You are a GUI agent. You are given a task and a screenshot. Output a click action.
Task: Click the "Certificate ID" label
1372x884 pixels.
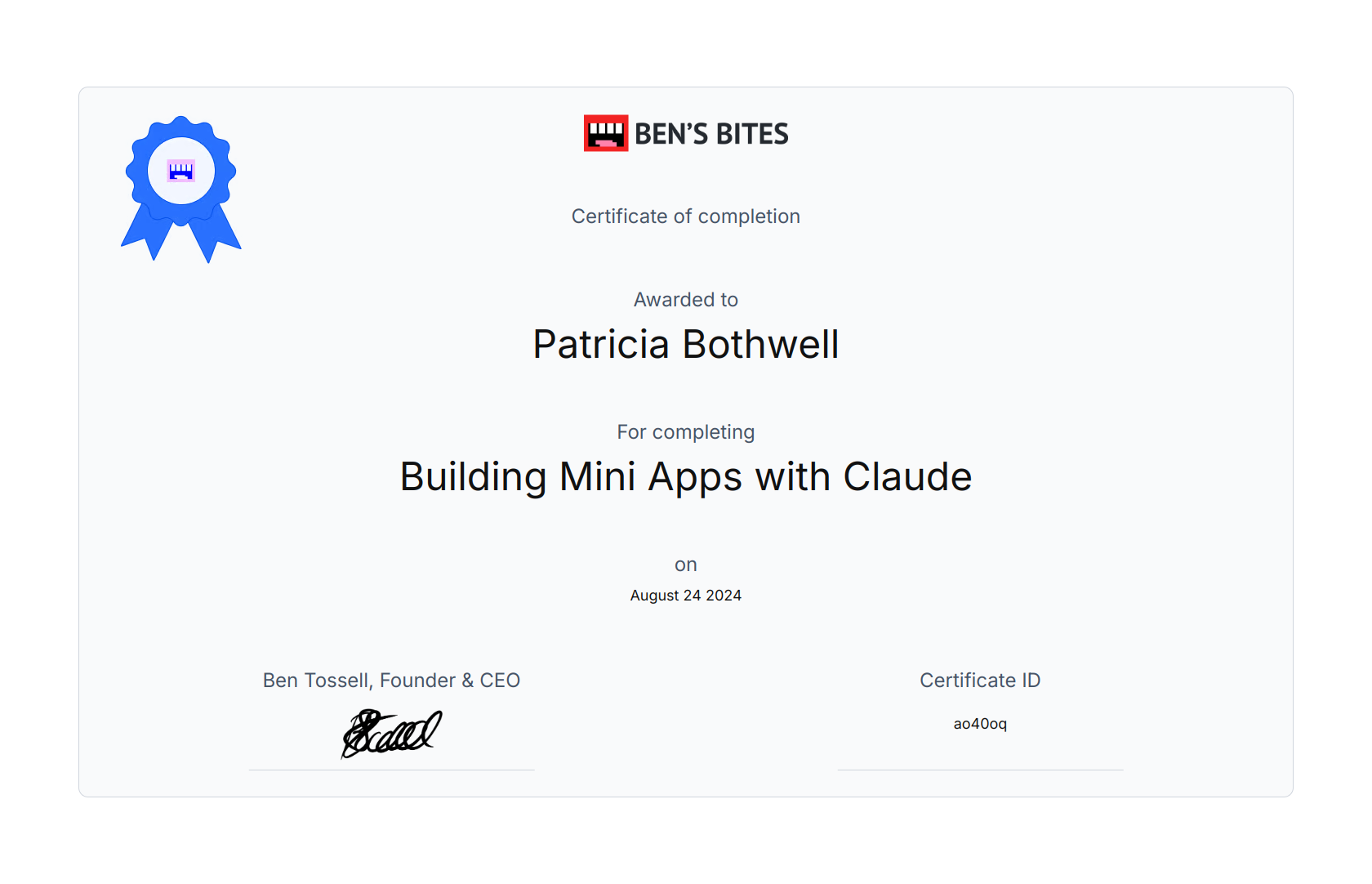(980, 681)
